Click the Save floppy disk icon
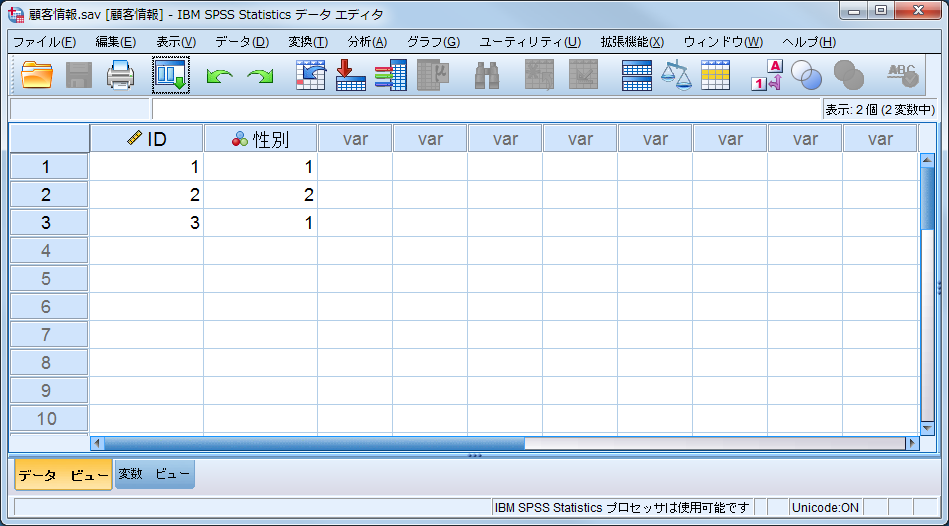Viewport: 949px width, 526px height. 79,76
